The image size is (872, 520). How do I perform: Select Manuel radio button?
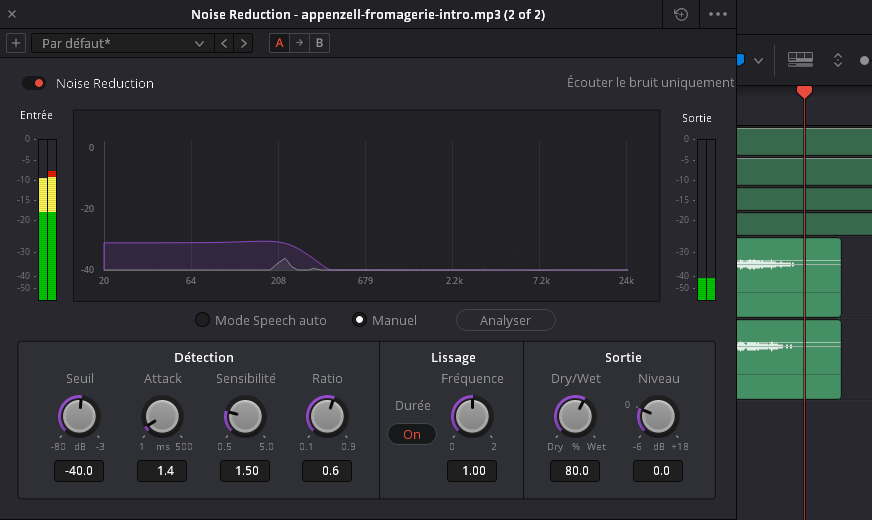pos(359,320)
